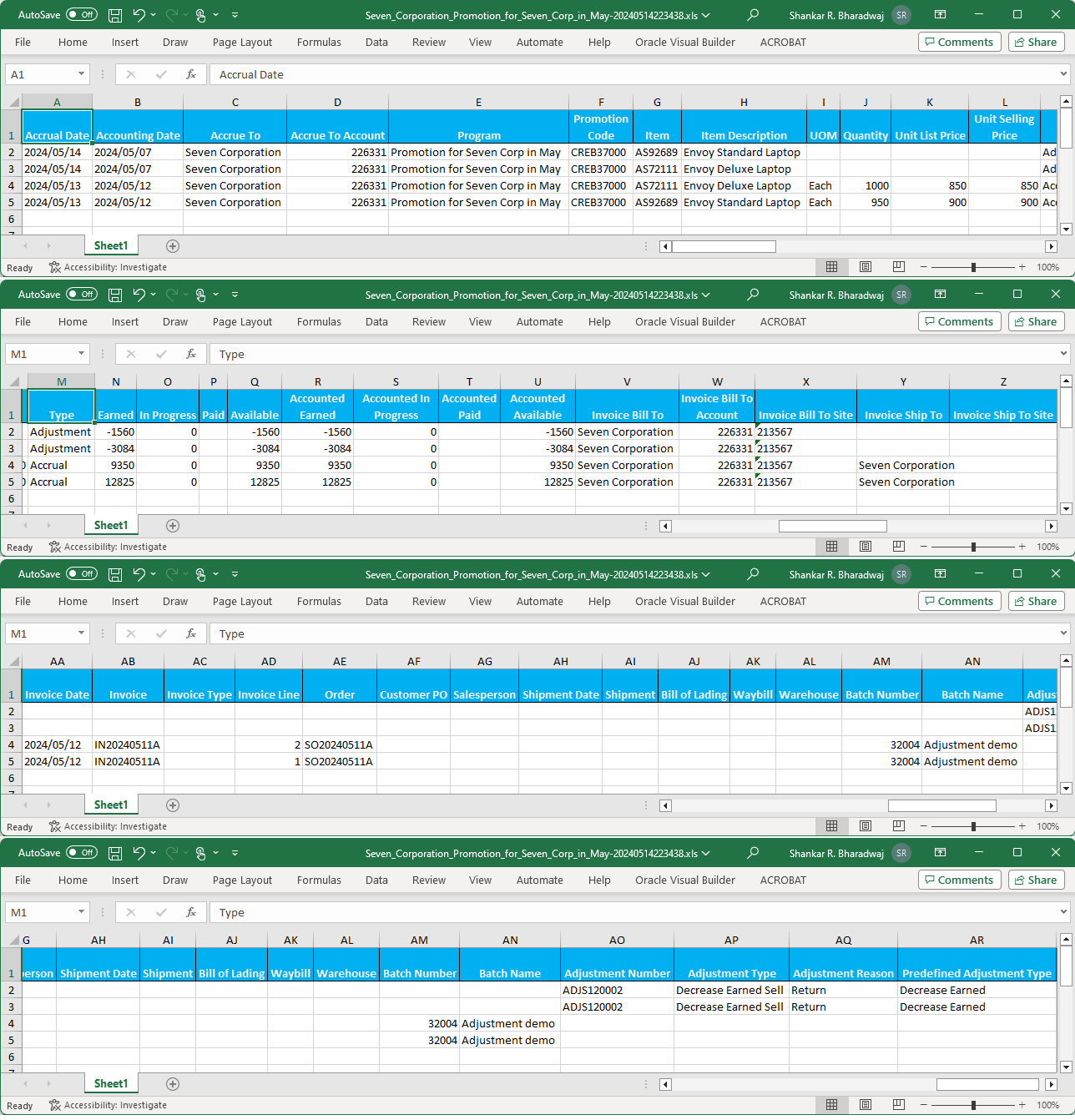
Task: Click Undo icon in window showing columns AH–AR
Action: [x=139, y=853]
